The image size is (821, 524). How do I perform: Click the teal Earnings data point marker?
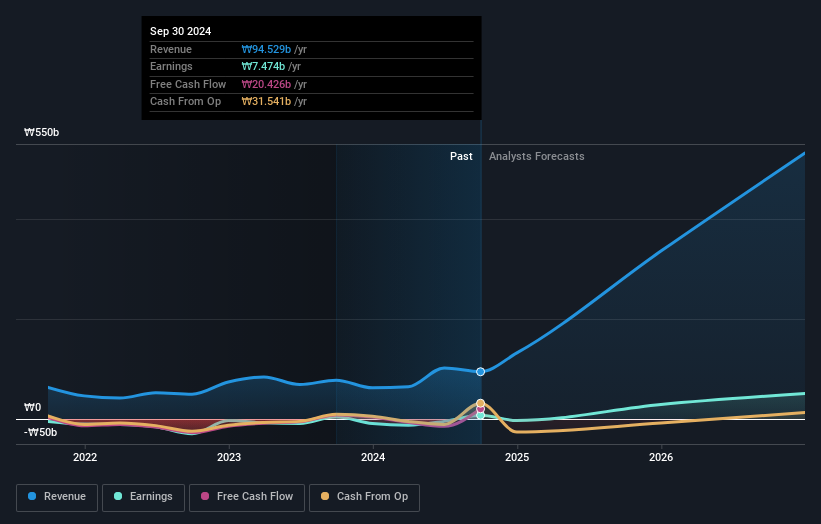pyautogui.click(x=480, y=416)
